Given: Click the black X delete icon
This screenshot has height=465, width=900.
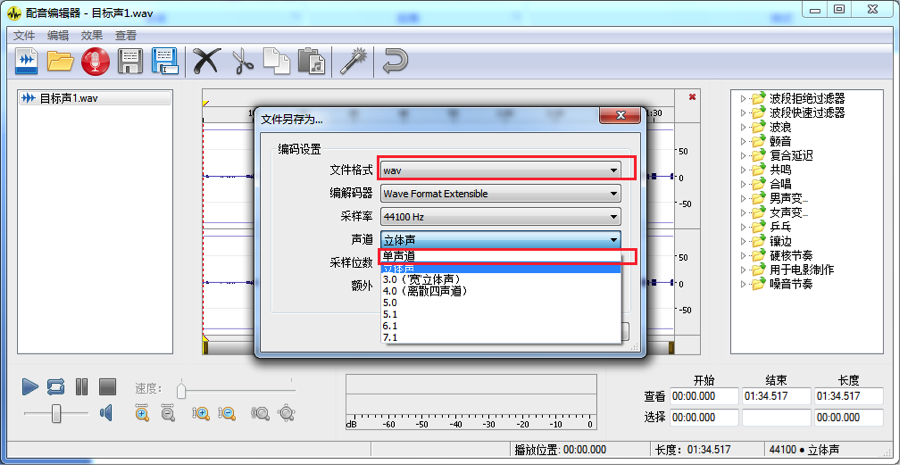Looking at the screenshot, I should (x=206, y=60).
